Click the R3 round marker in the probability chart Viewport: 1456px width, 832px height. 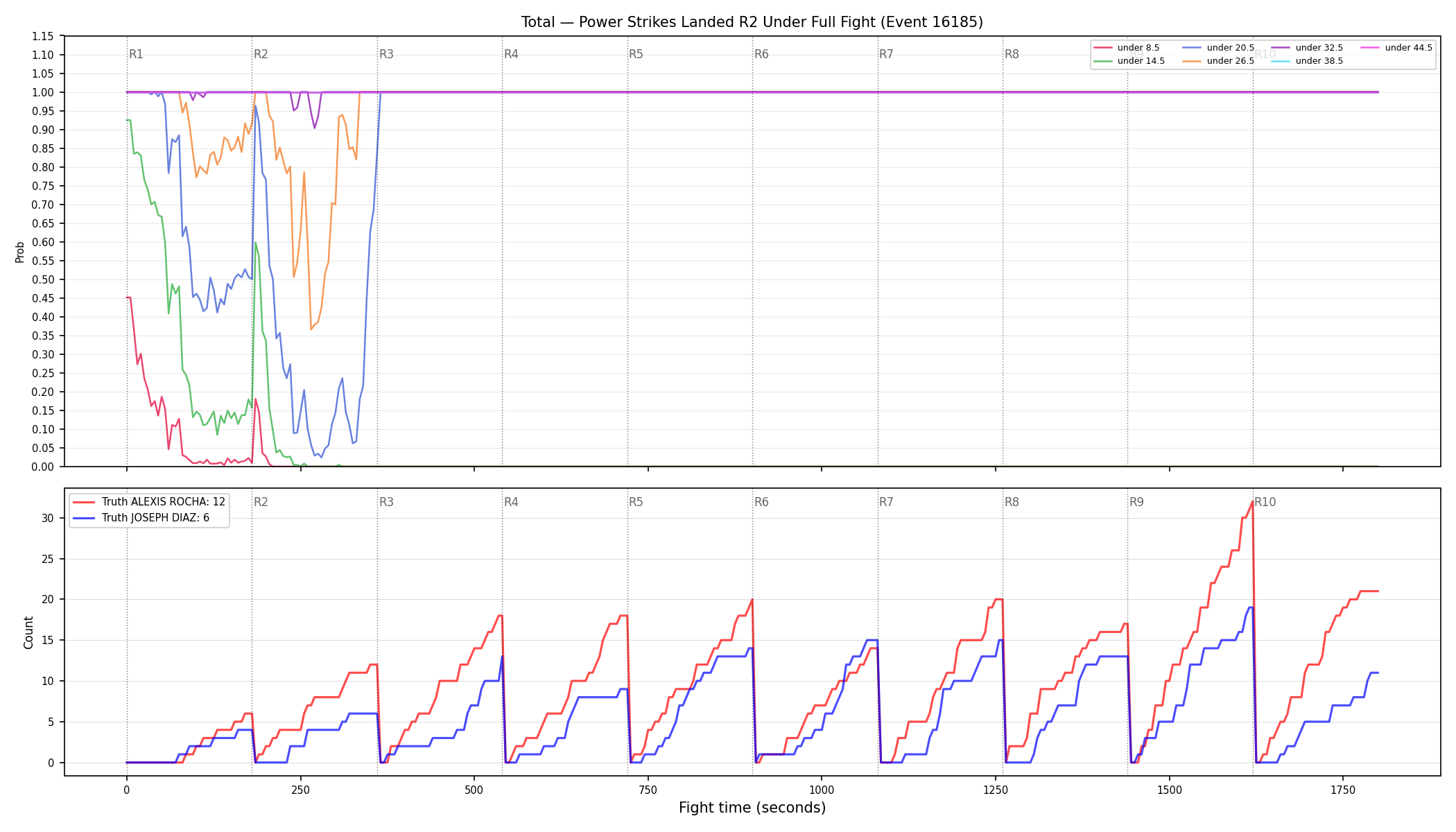[x=386, y=54]
